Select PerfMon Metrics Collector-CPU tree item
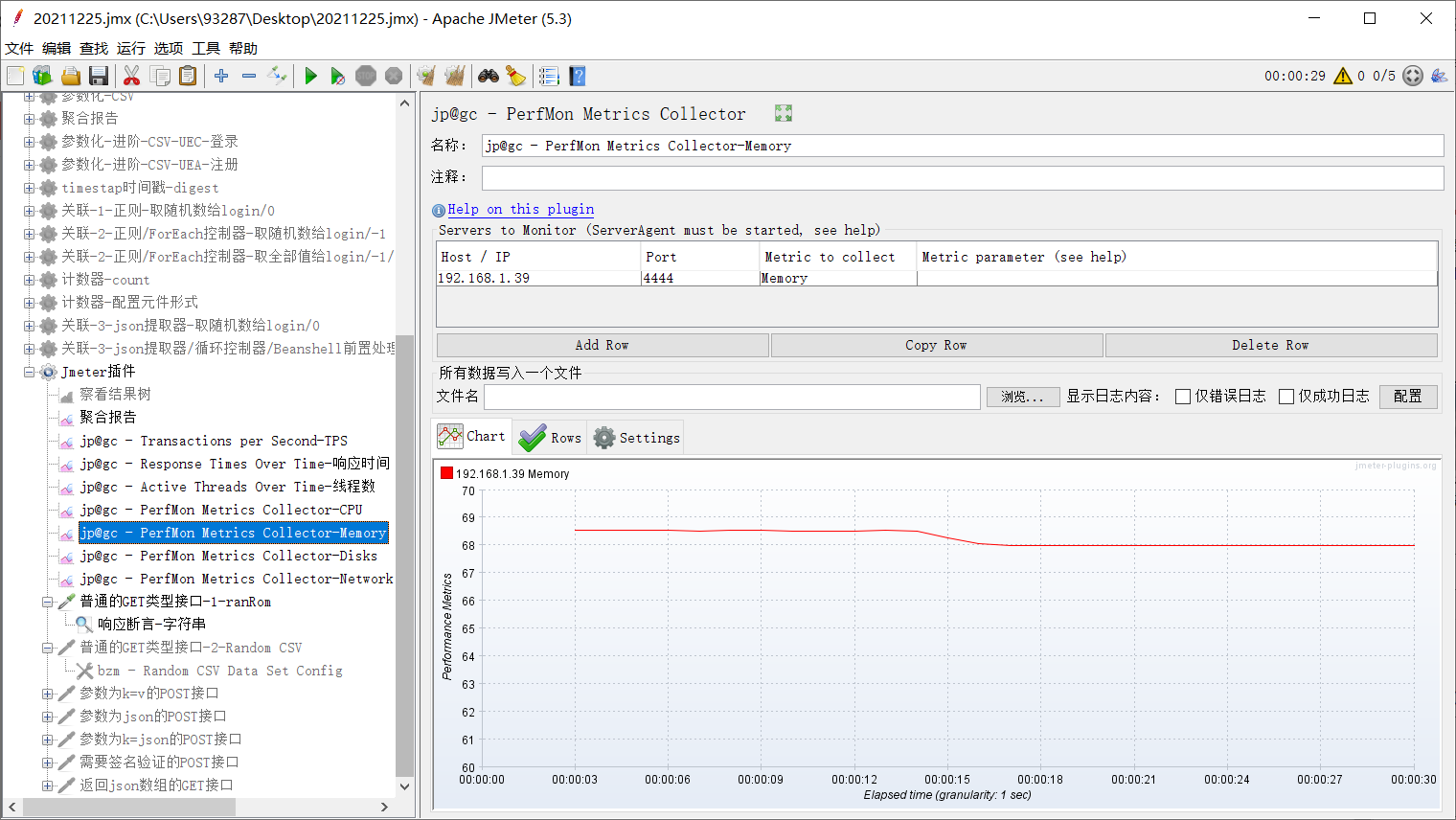The width and height of the screenshot is (1456, 820). click(221, 510)
